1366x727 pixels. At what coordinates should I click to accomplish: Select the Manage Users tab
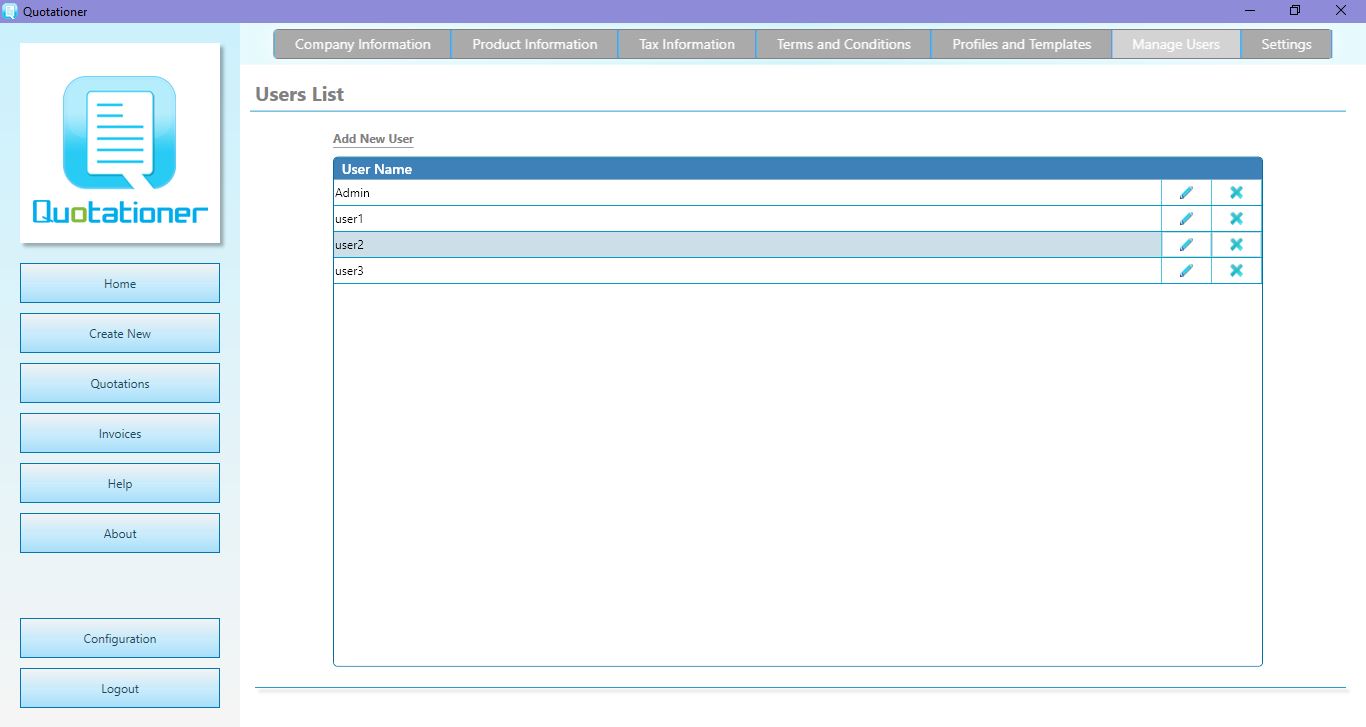pyautogui.click(x=1176, y=44)
